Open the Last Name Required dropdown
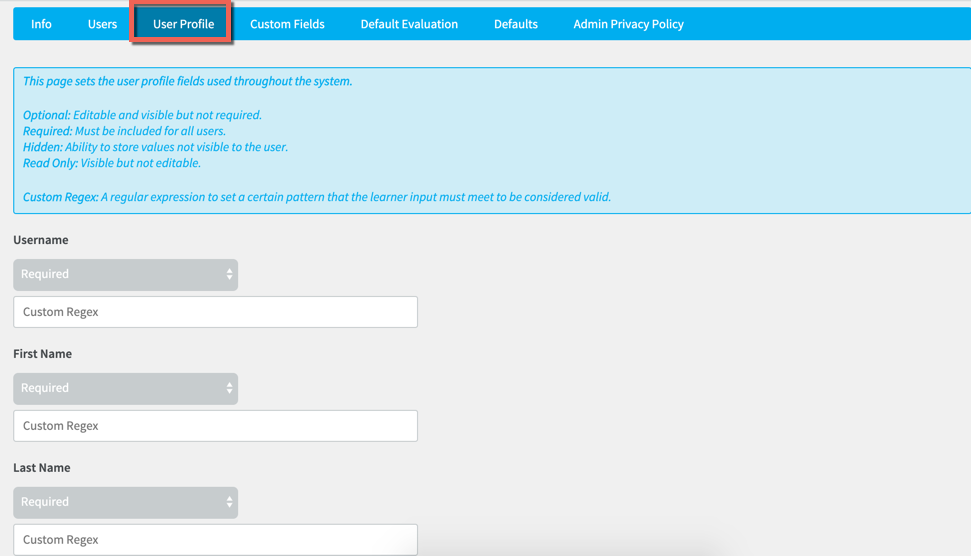971x556 pixels. pyautogui.click(x=126, y=503)
